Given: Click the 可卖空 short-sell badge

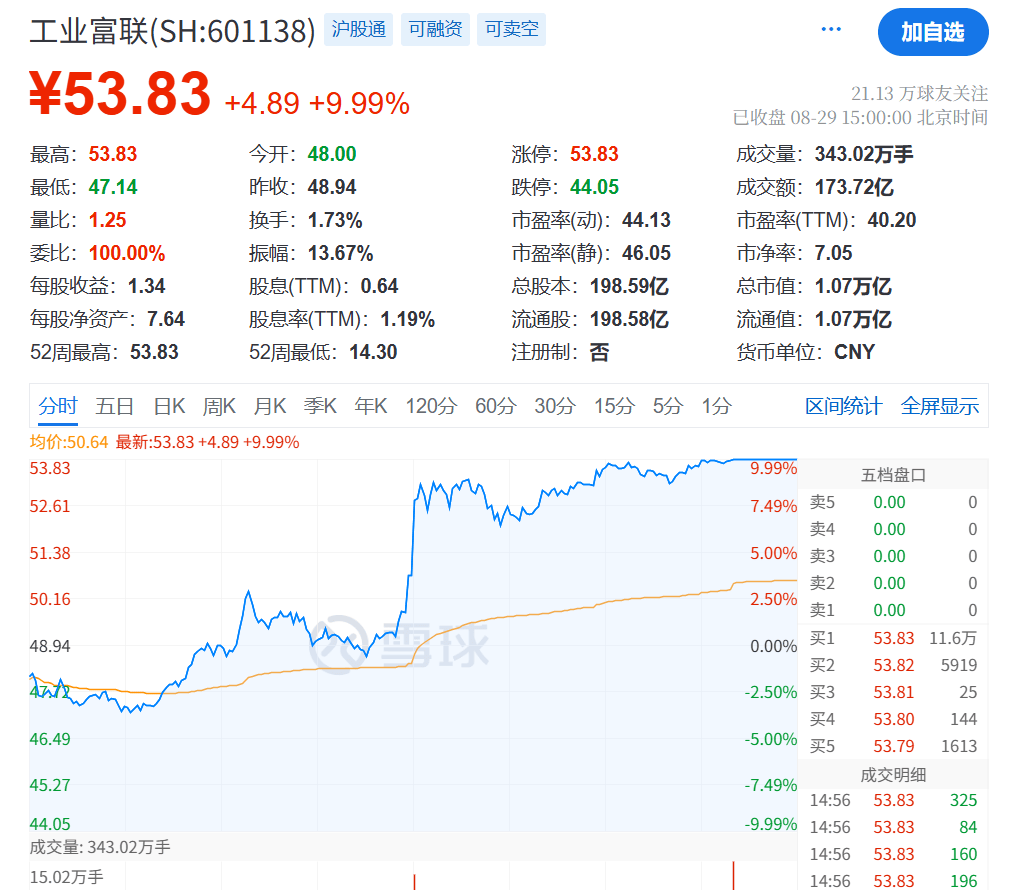Looking at the screenshot, I should pyautogui.click(x=510, y=29).
